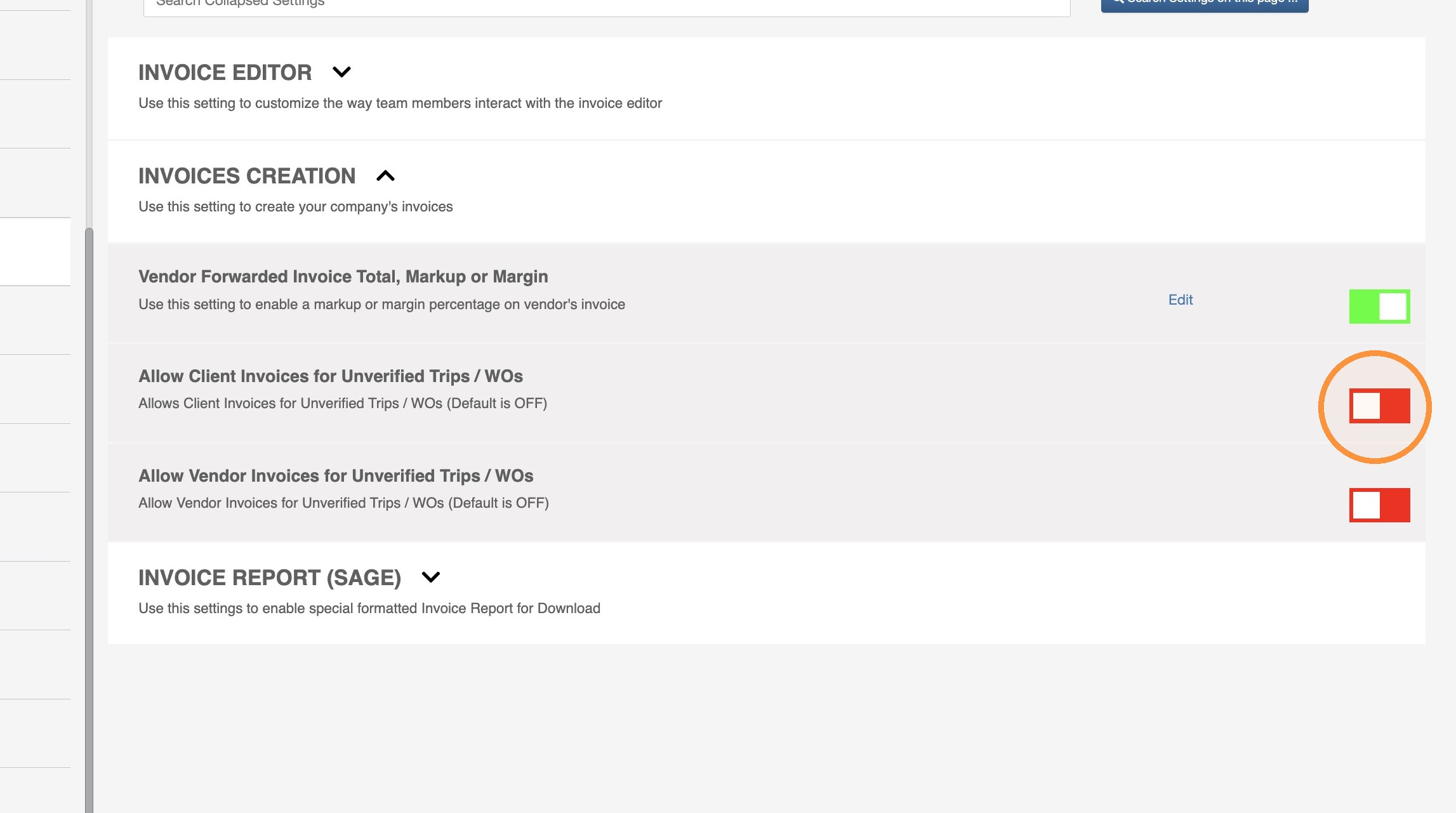Click the special formatted Invoice Report description
This screenshot has height=813, width=1456.
pos(369,609)
